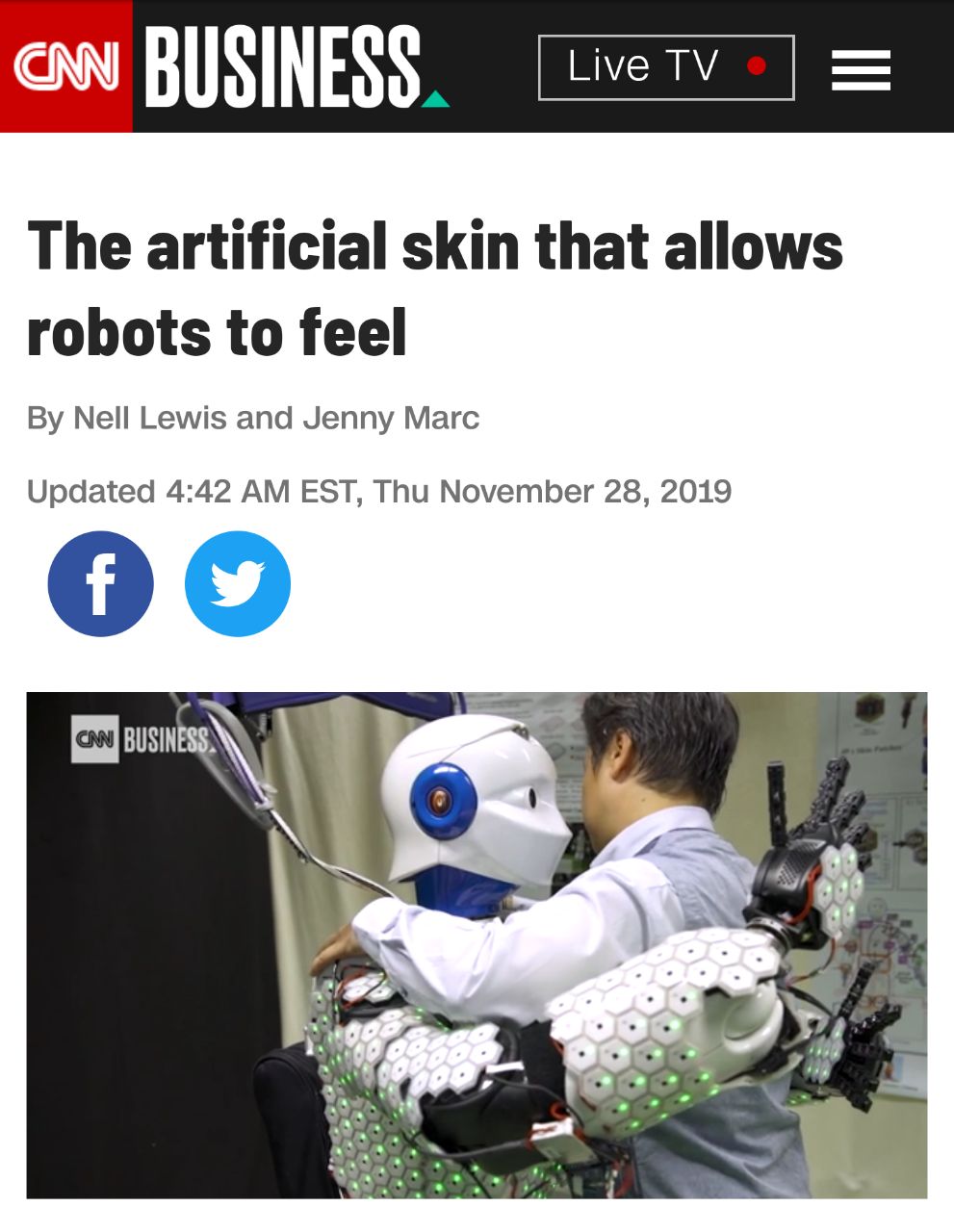Open author Jenny Marc byline
The width and height of the screenshot is (954, 1232).
pos(391,419)
